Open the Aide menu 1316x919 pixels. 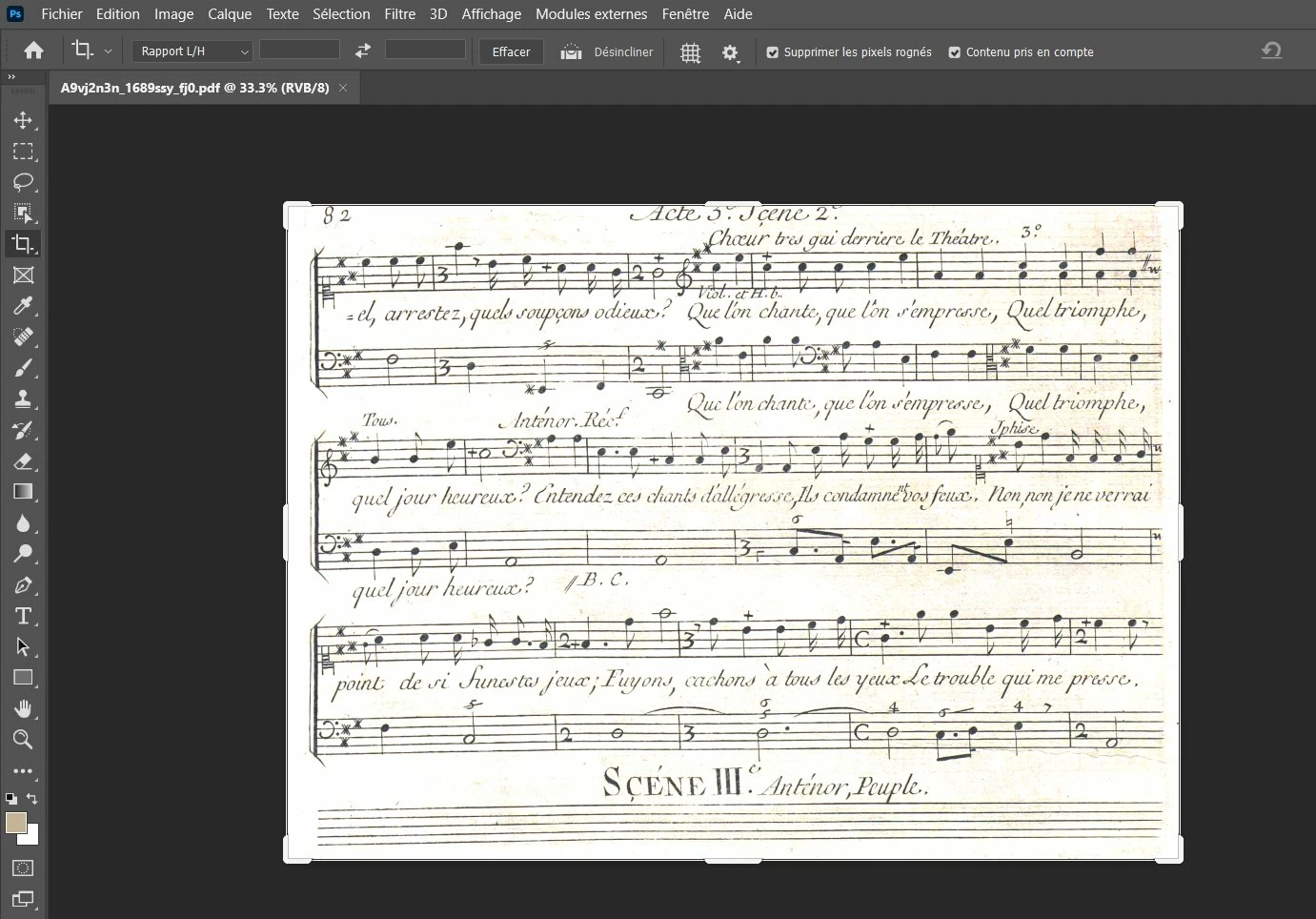[x=738, y=14]
